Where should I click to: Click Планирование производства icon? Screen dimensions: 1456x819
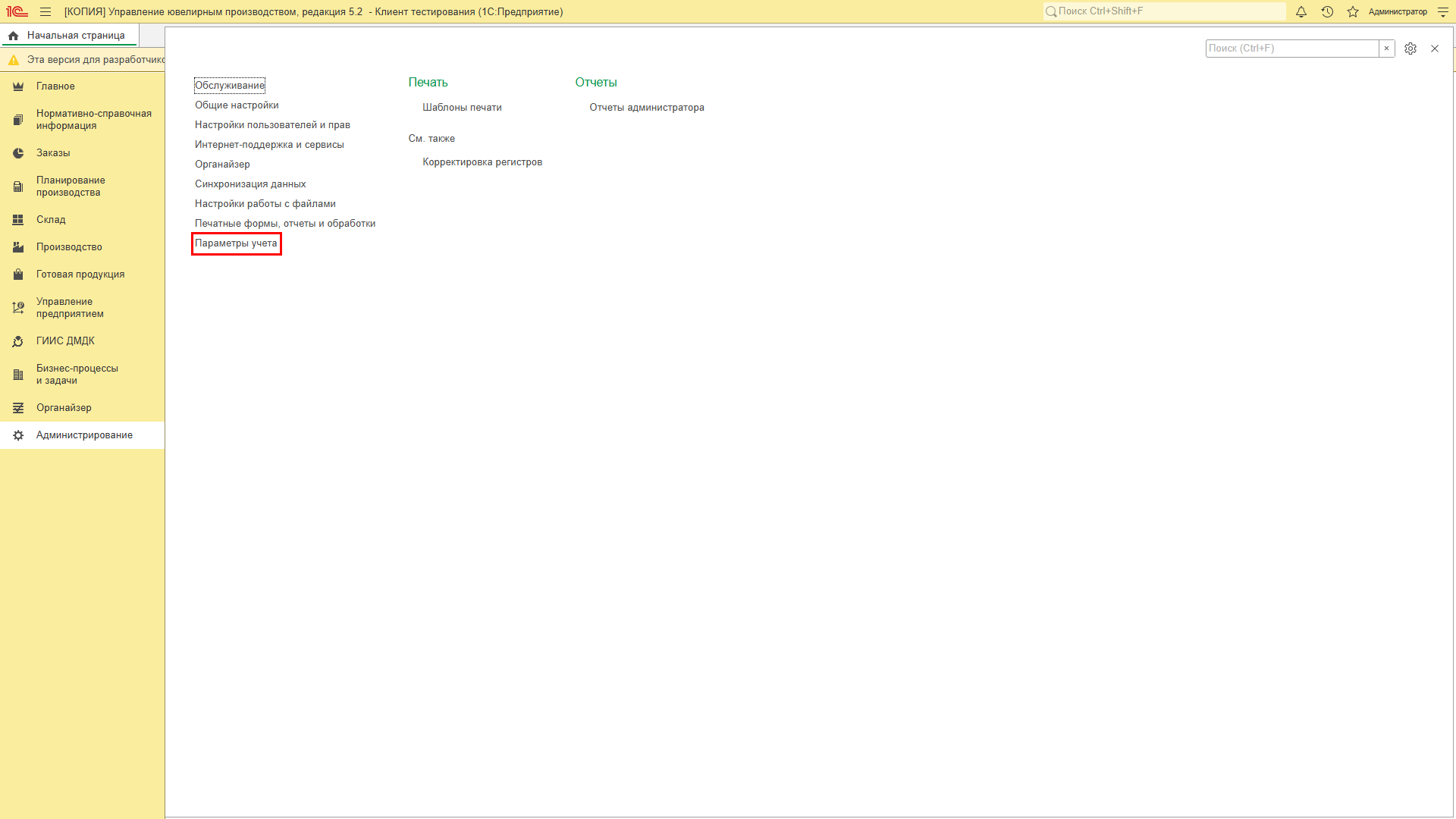(x=18, y=187)
